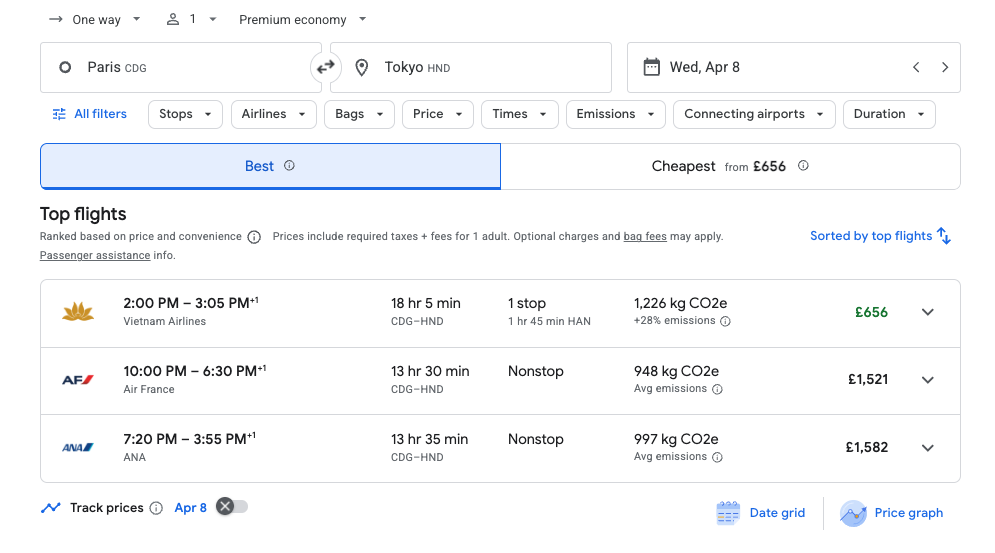This screenshot has height=553, width=995.
Task: Open Passenger assistance info link
Action: pyautogui.click(x=95, y=256)
